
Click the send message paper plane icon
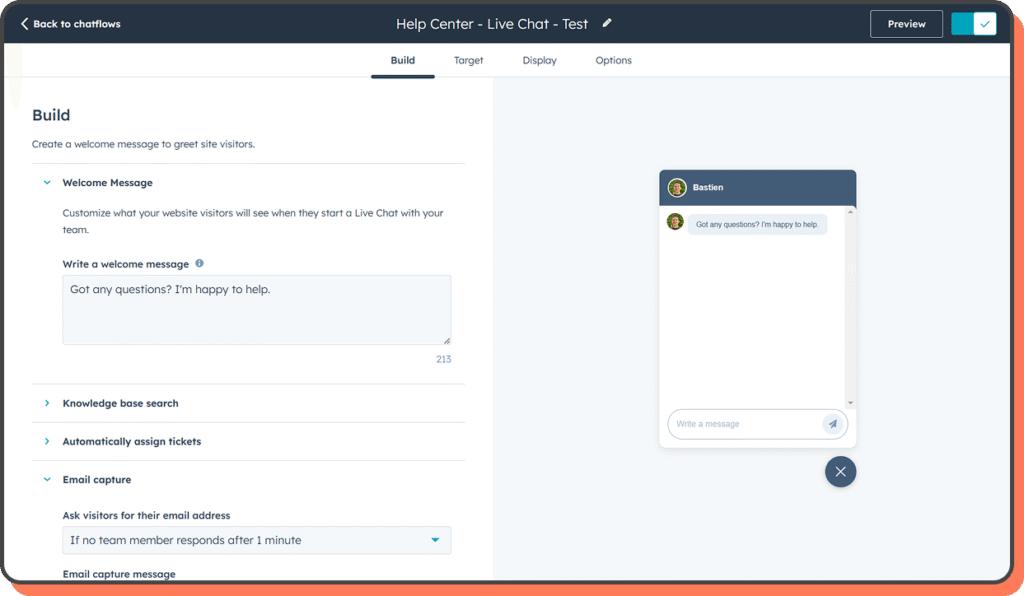[832, 424]
